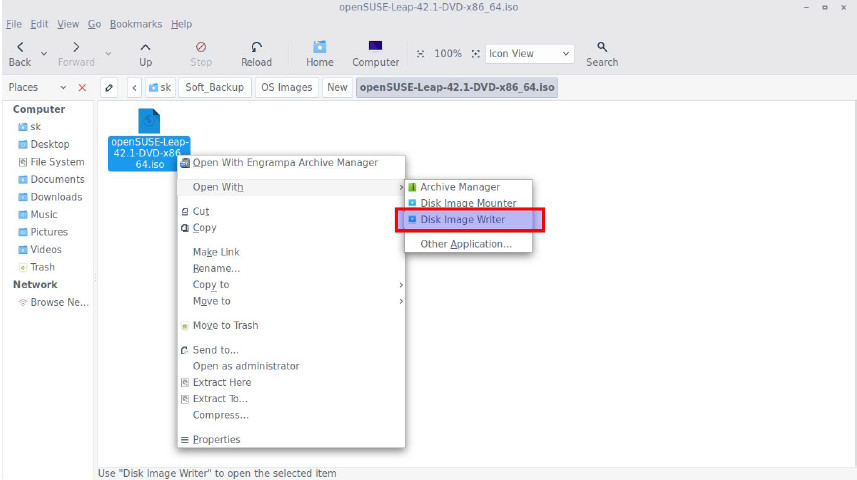This screenshot has width=857, height=480.
Task: Choose Compress in context menu
Action: 291,415
